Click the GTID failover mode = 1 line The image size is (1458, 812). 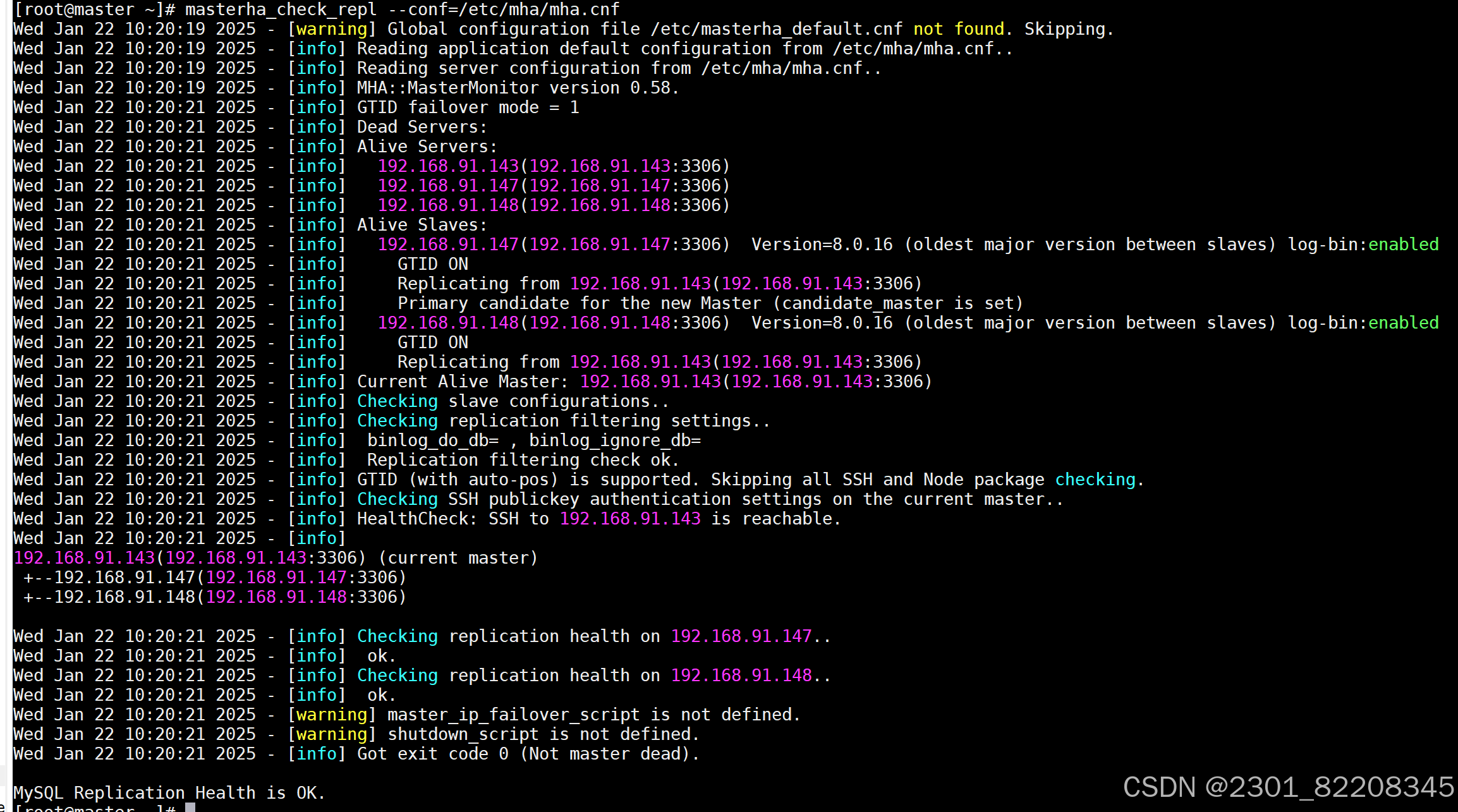point(468,107)
